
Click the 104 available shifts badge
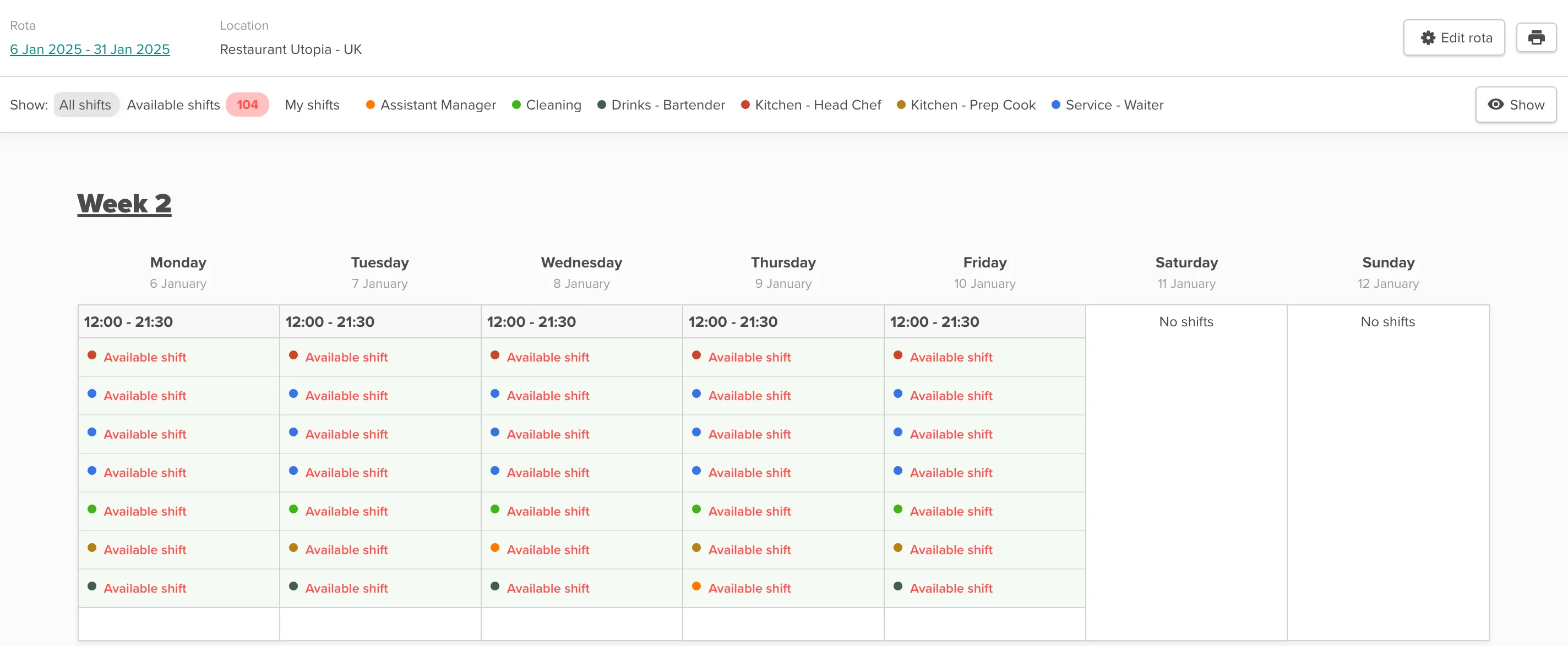tap(247, 104)
